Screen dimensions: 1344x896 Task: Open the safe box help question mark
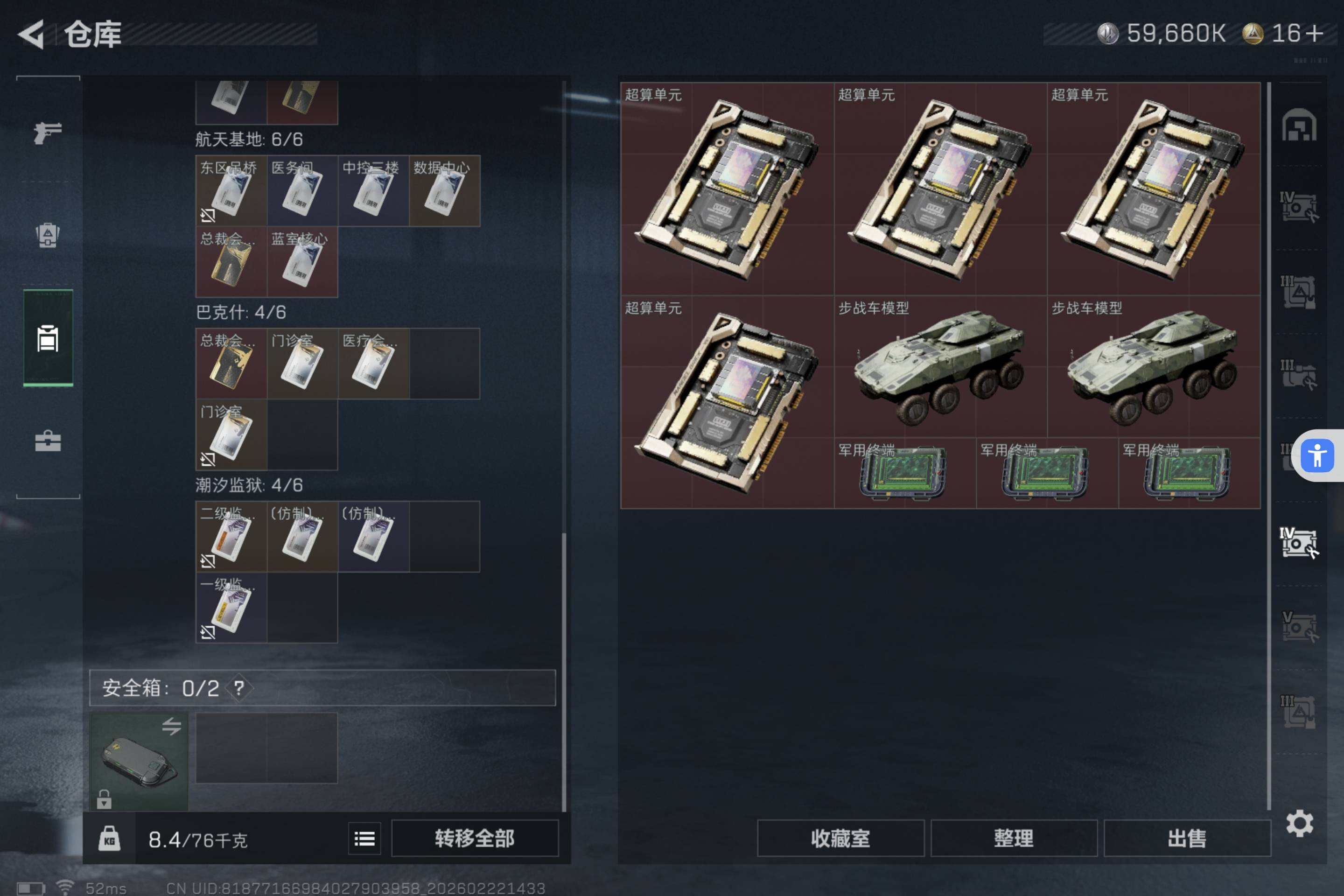pyautogui.click(x=239, y=687)
